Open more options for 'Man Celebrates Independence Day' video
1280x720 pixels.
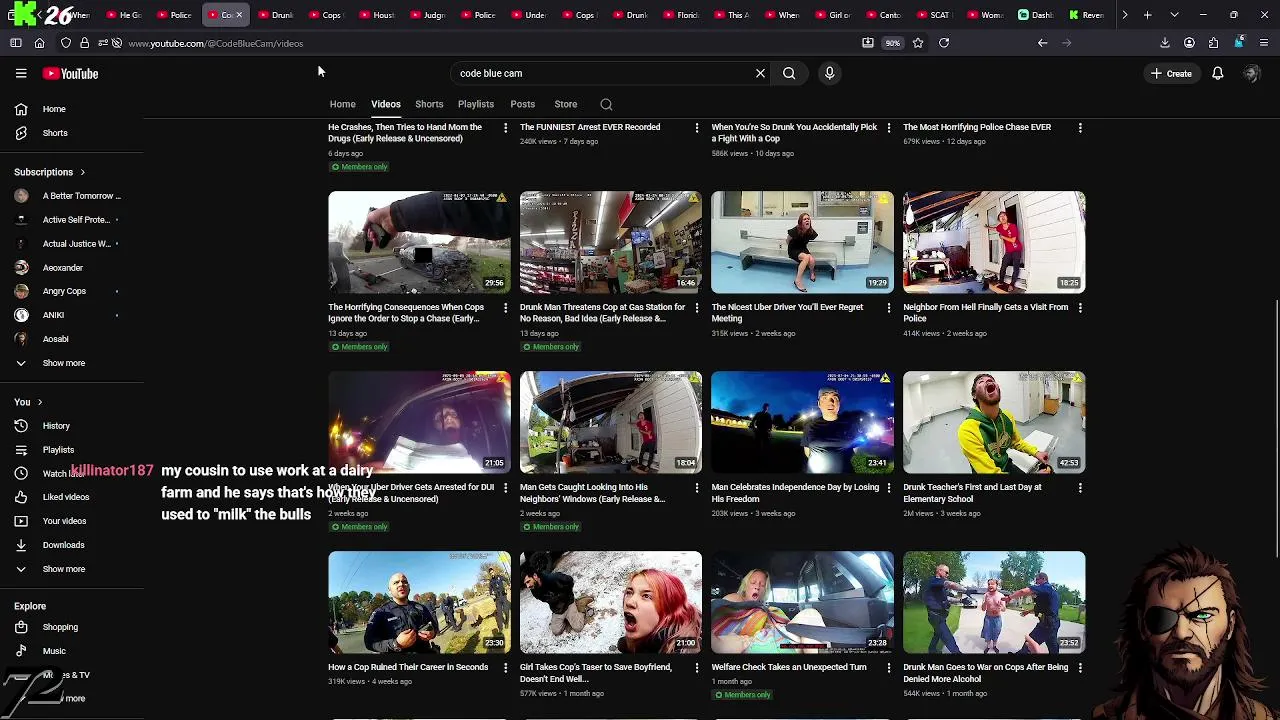(889, 488)
